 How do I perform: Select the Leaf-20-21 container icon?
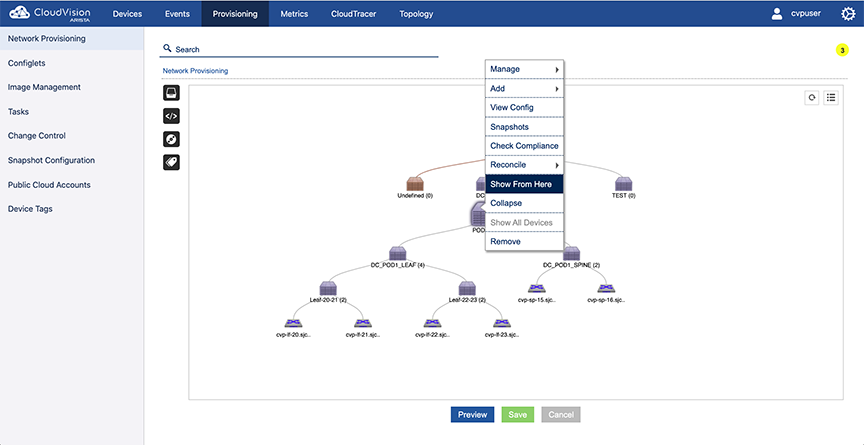click(328, 289)
